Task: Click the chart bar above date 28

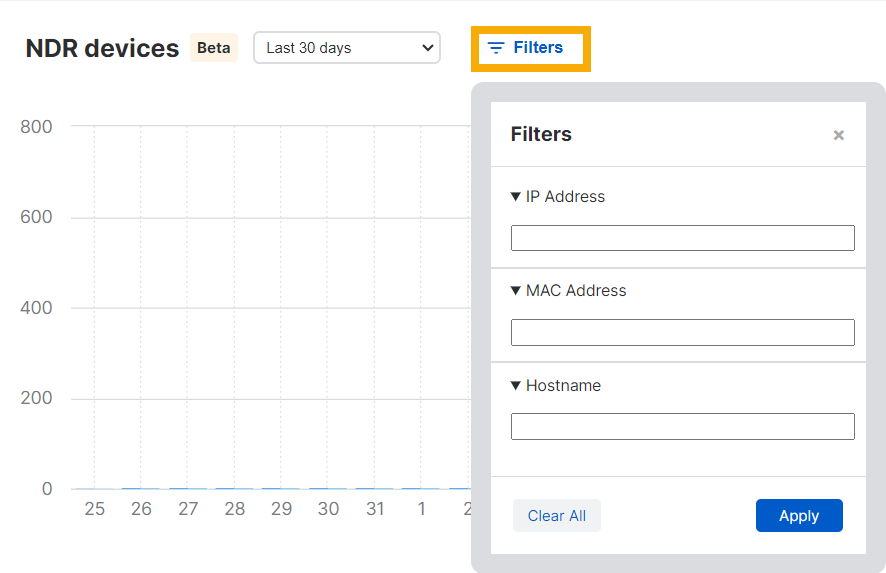Action: pyautogui.click(x=235, y=488)
